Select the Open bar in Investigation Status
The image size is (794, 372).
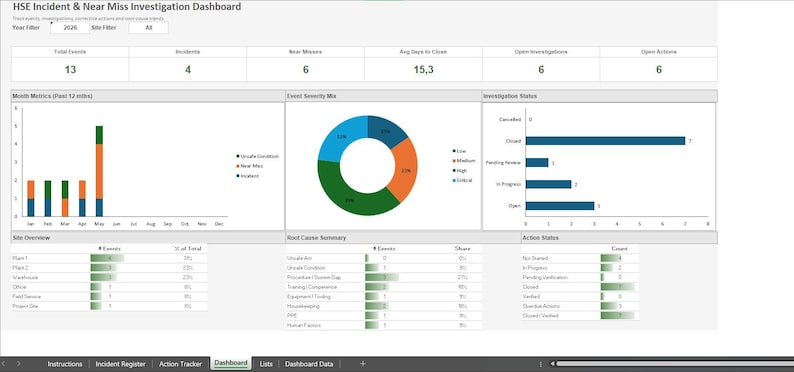pos(560,206)
